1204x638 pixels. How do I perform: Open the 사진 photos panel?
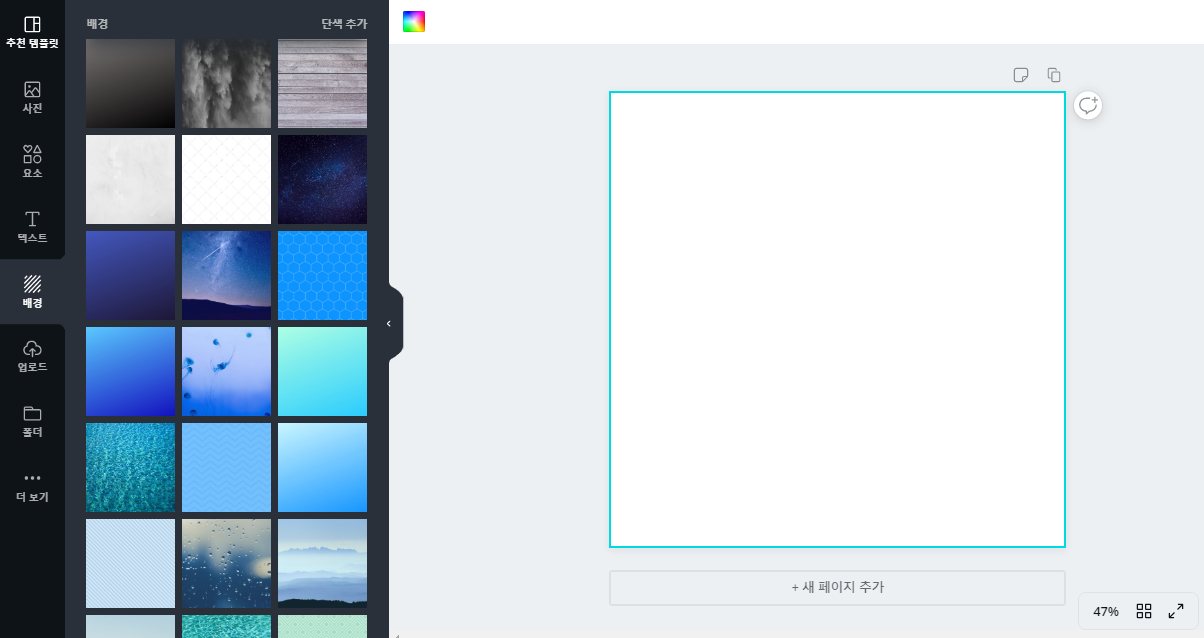coord(32,97)
